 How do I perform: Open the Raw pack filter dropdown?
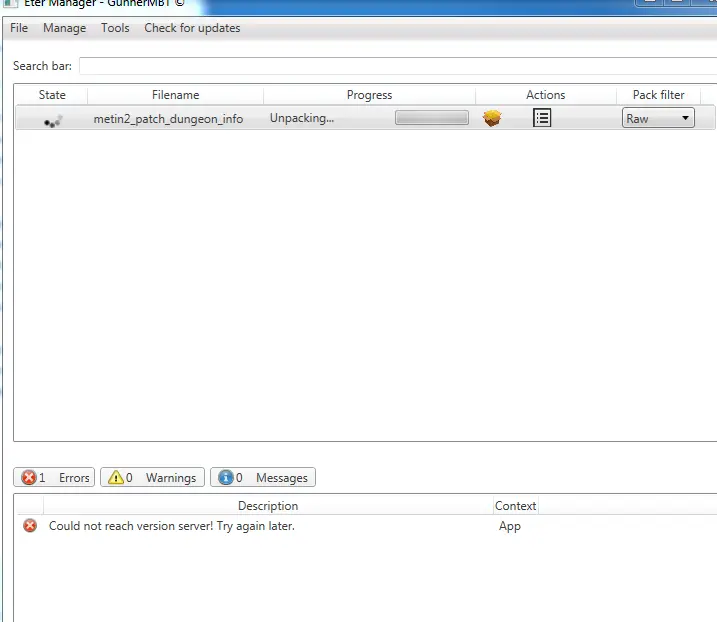(658, 118)
